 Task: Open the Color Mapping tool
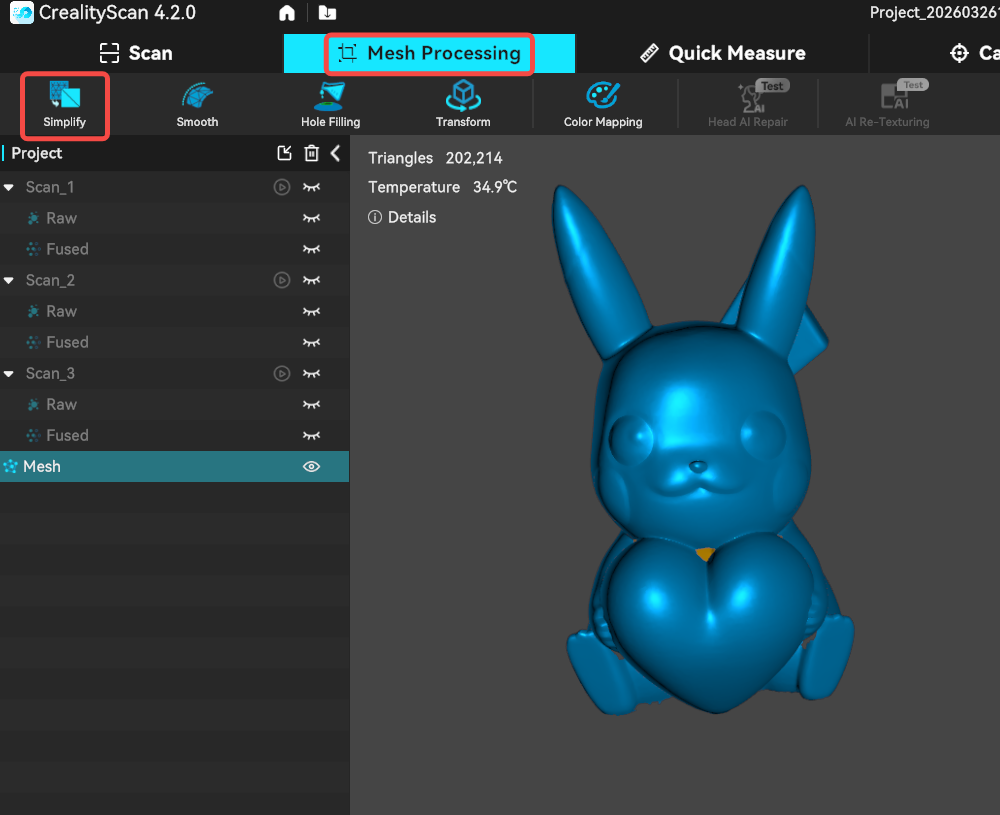[x=603, y=98]
